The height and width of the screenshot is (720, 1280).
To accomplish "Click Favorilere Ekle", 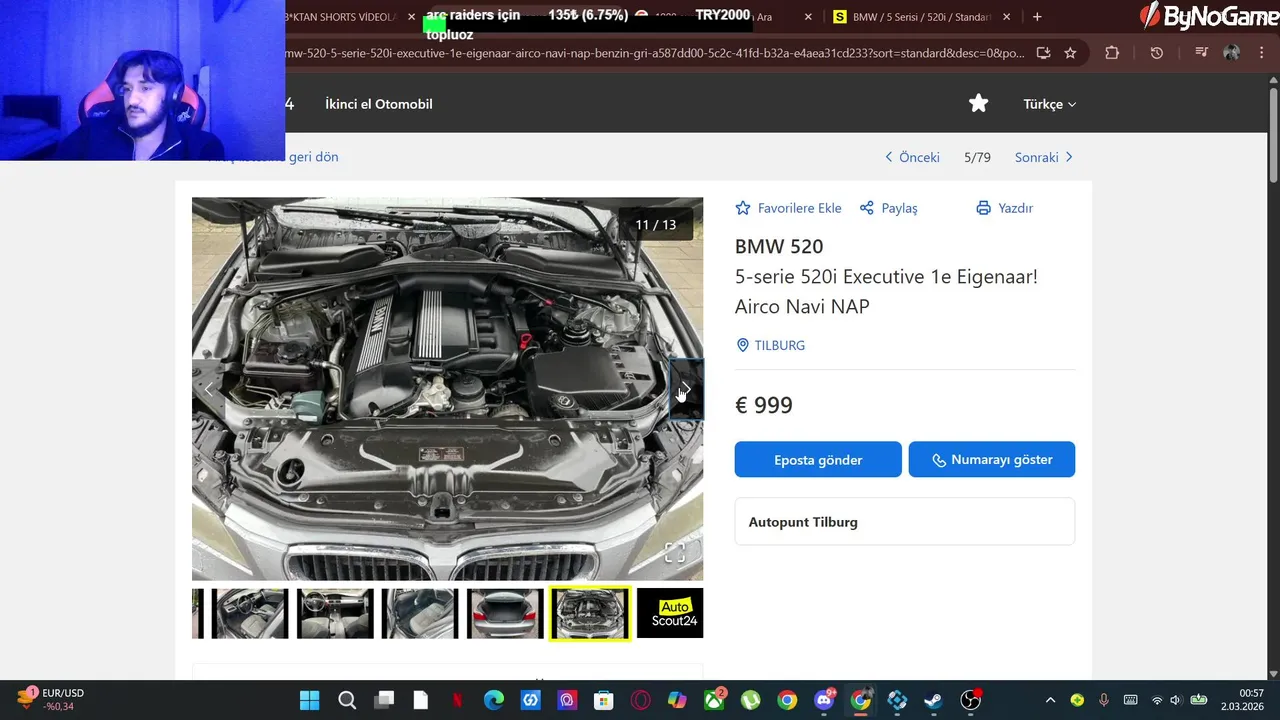I will (x=788, y=208).
